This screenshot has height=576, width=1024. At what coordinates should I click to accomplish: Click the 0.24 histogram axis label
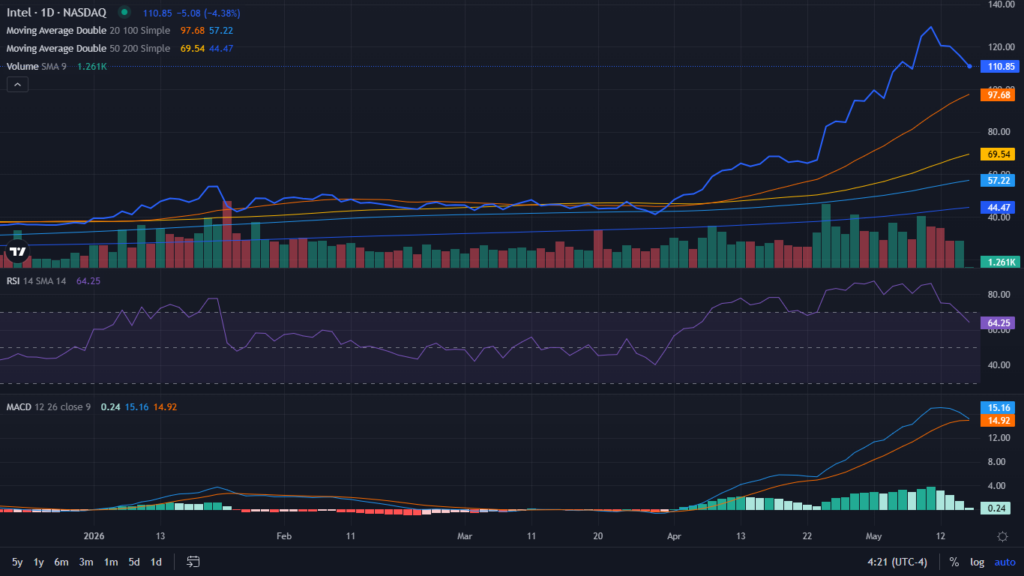click(995, 508)
